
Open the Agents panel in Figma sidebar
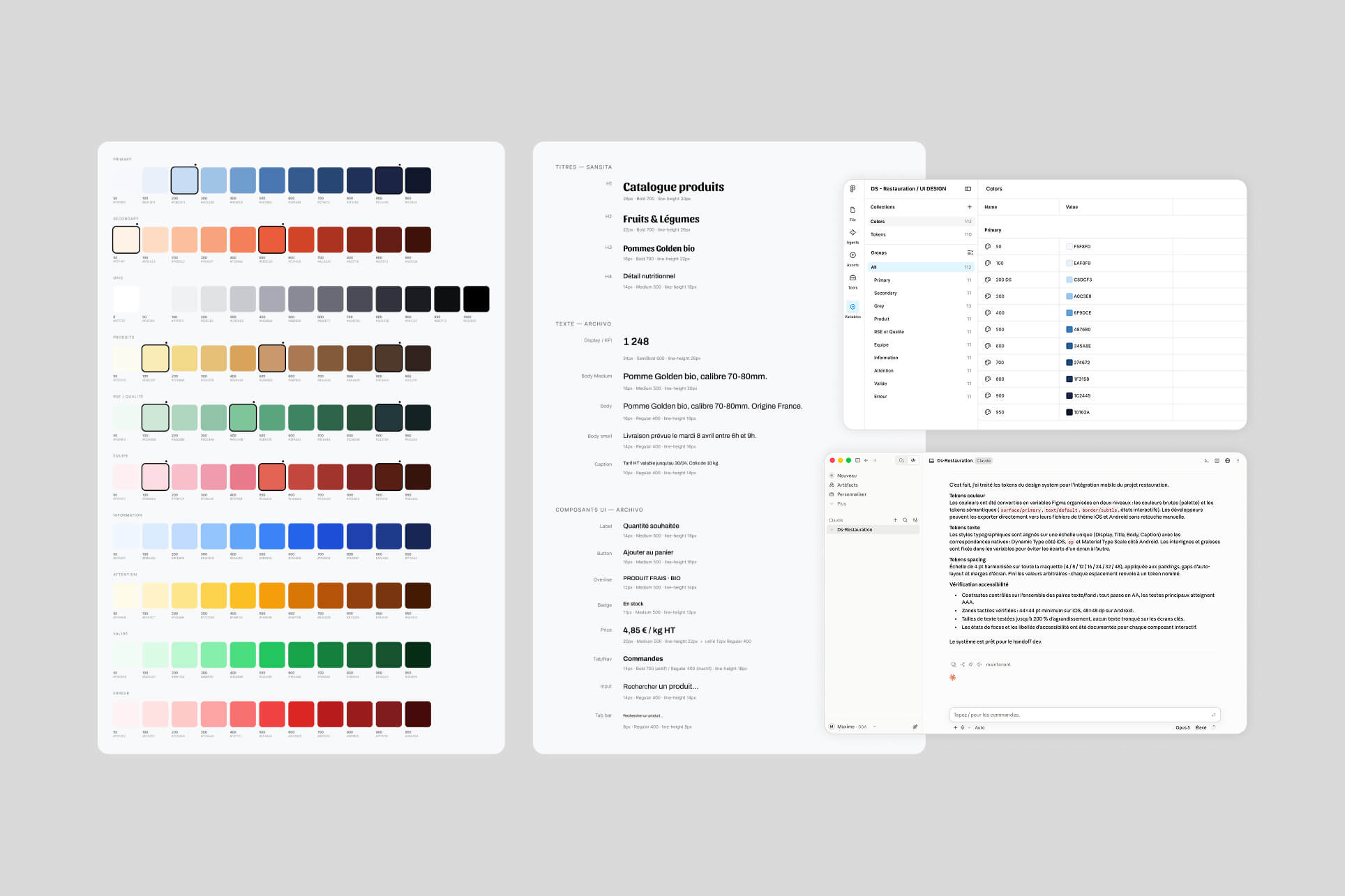point(852,236)
